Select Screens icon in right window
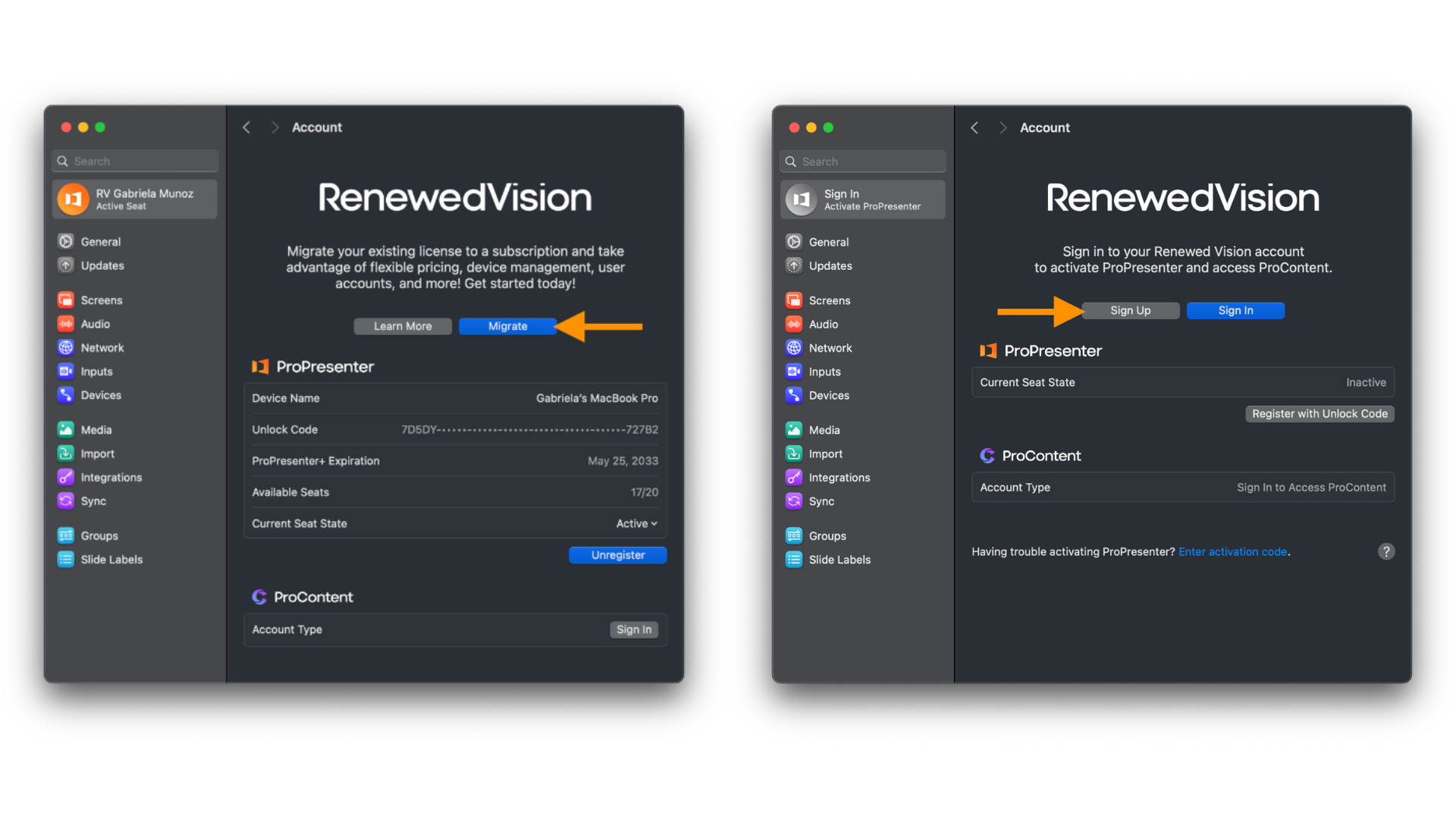Screen dimensions: 1456x819 pos(794,300)
